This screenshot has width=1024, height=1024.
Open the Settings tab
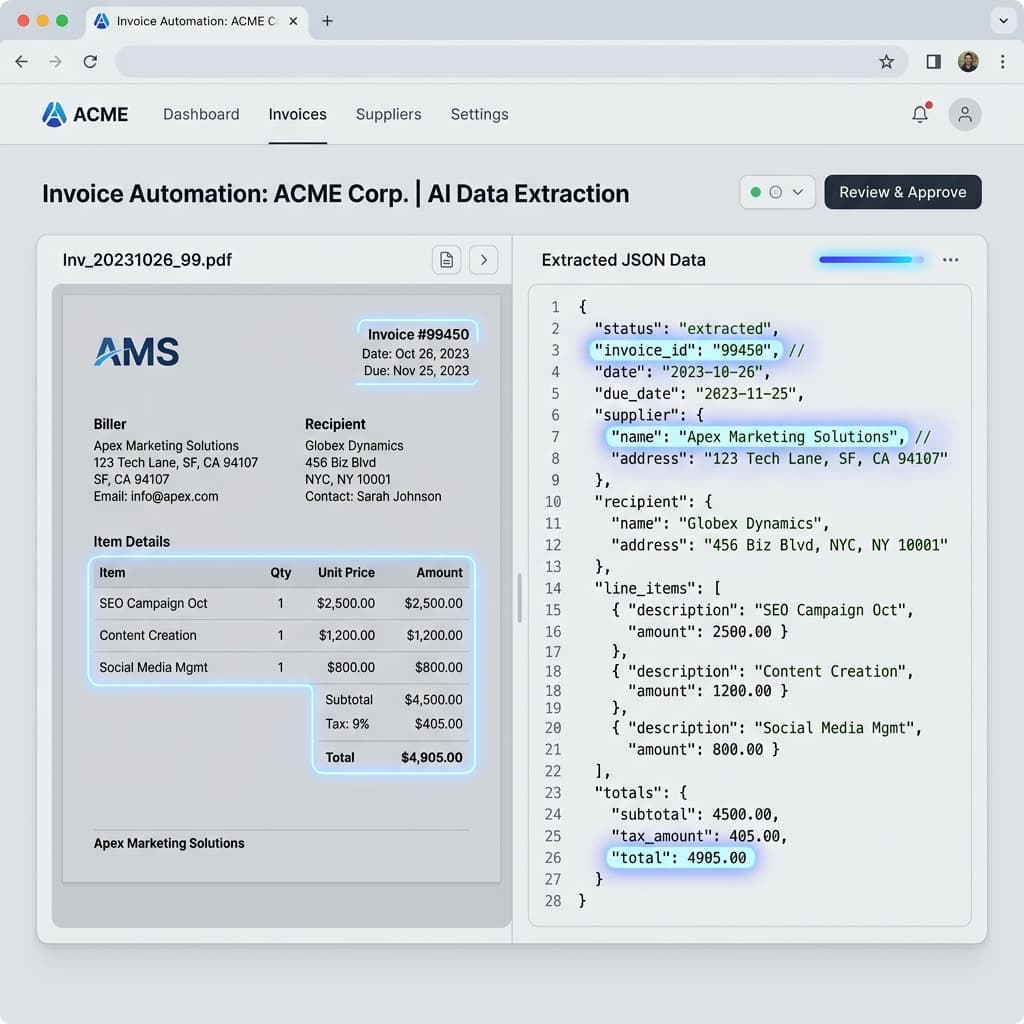pyautogui.click(x=479, y=114)
